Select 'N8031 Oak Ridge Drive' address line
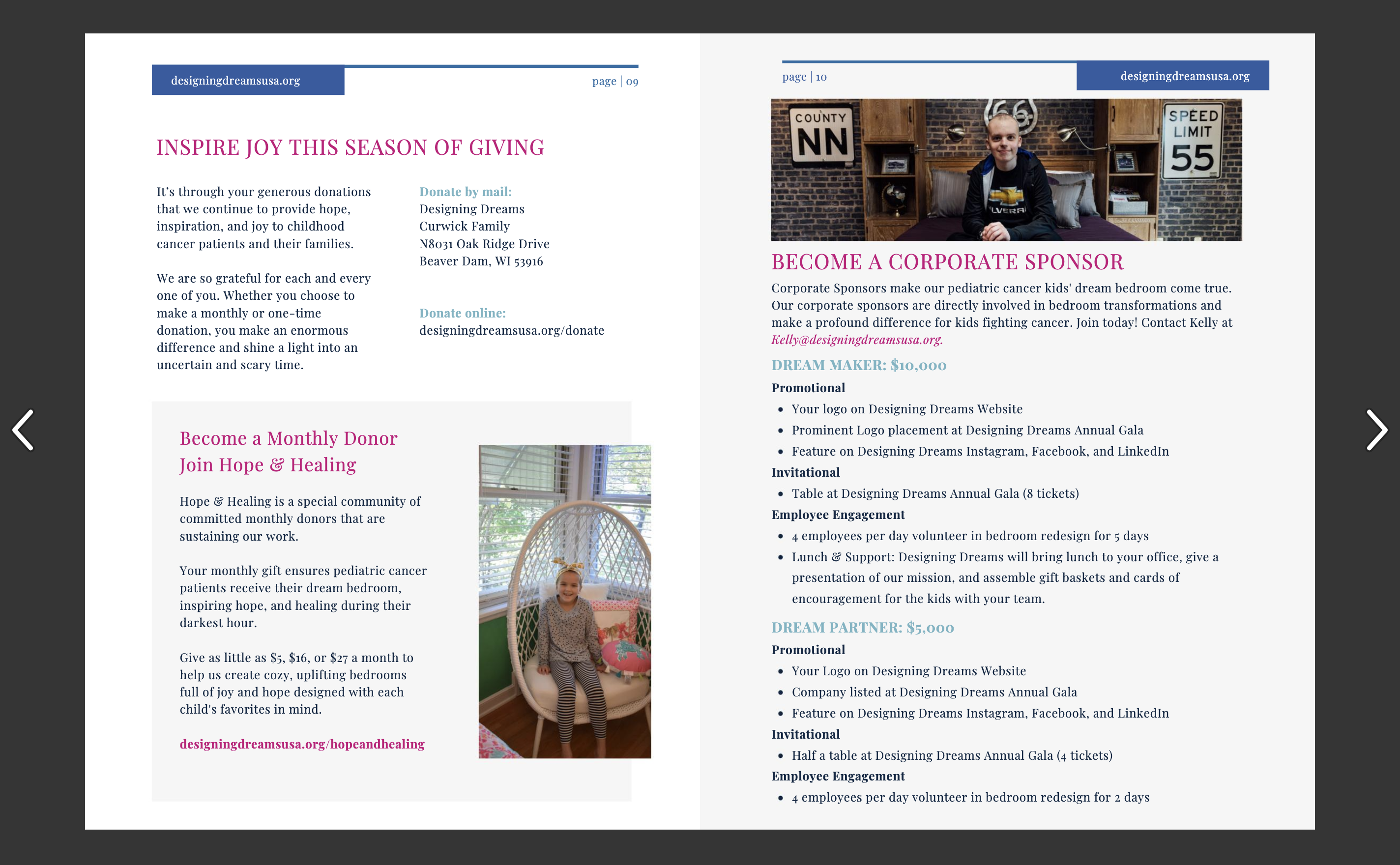Screen dimensions: 1400x865 484,244
